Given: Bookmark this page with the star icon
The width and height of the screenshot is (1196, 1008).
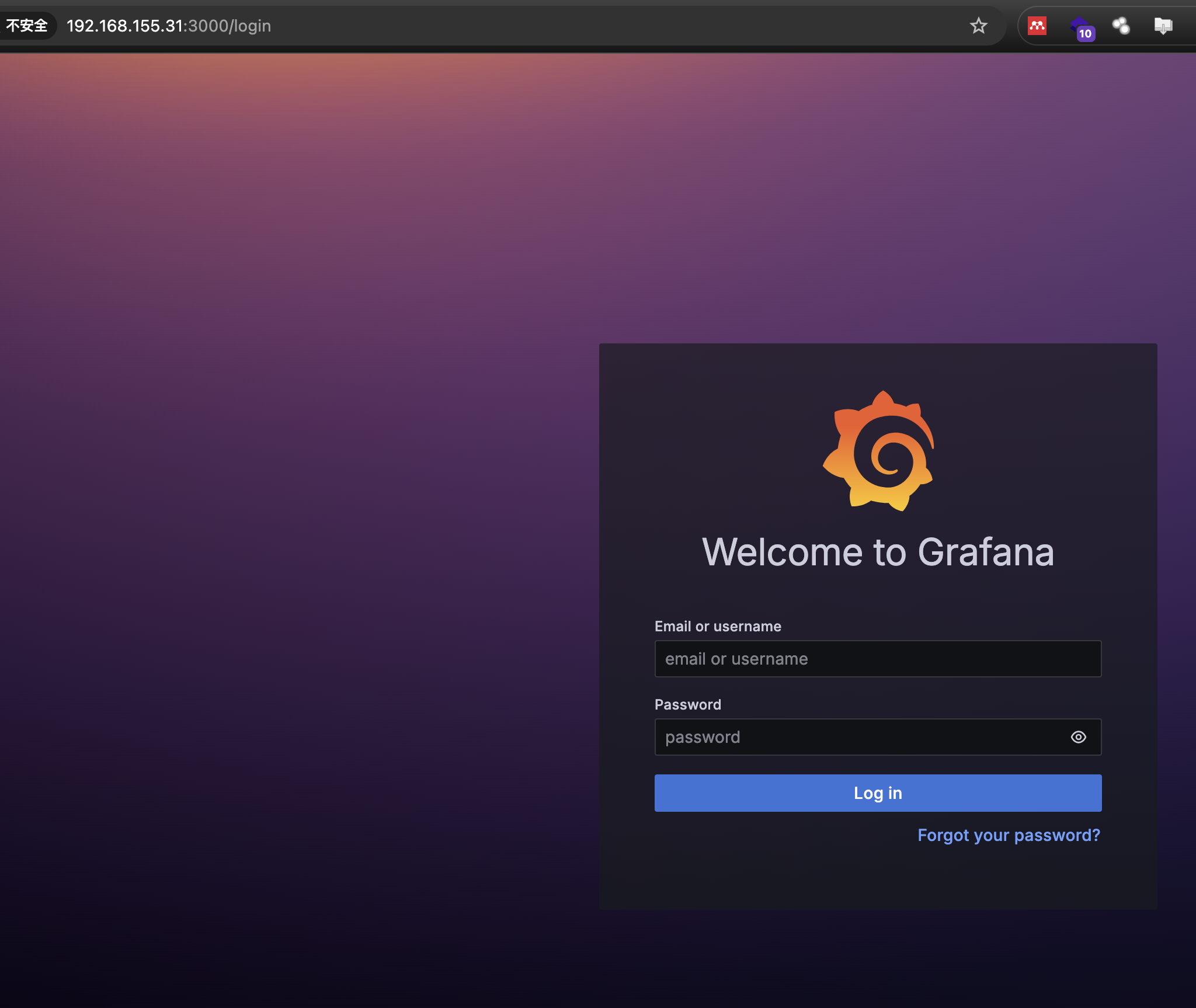Looking at the screenshot, I should [x=978, y=26].
